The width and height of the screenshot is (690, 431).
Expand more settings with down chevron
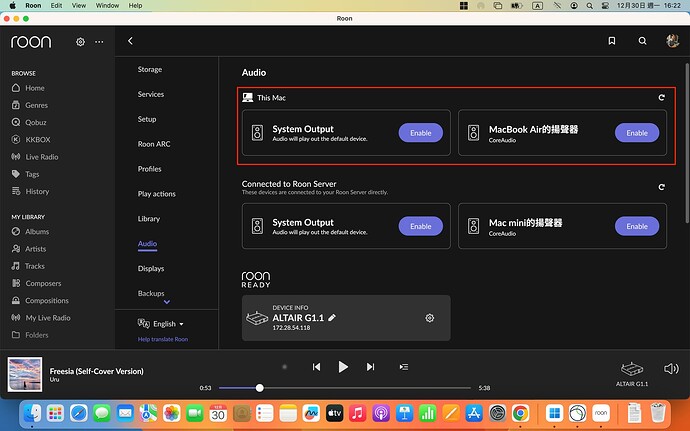click(x=166, y=302)
